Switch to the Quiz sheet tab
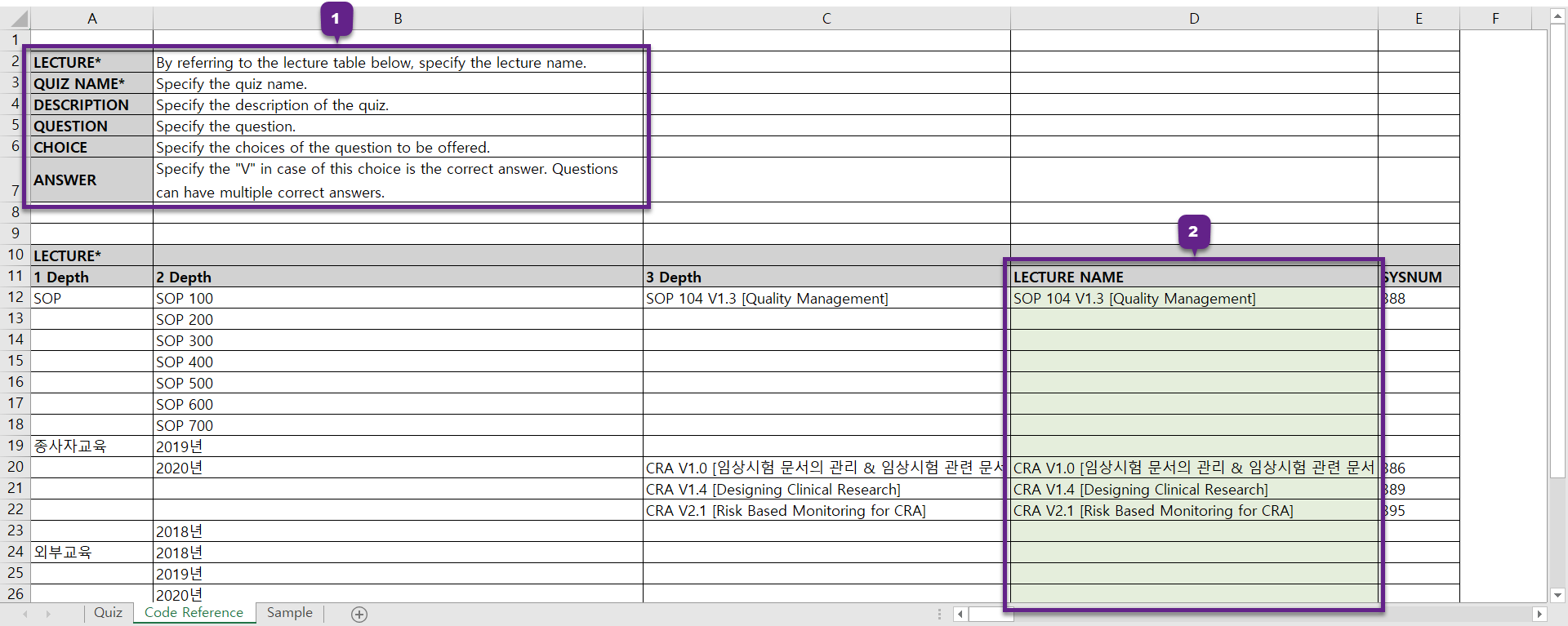The image size is (1568, 626). (x=108, y=613)
